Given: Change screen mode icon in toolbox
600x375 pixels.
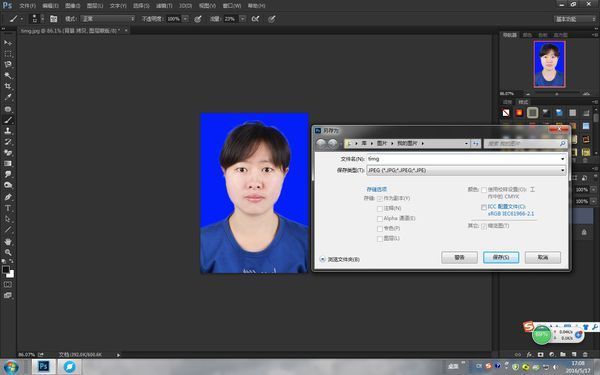Looking at the screenshot, I should pyautogui.click(x=8, y=295).
